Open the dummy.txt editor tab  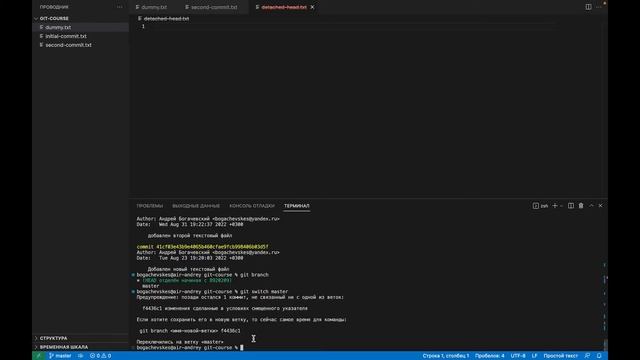click(x=151, y=7)
